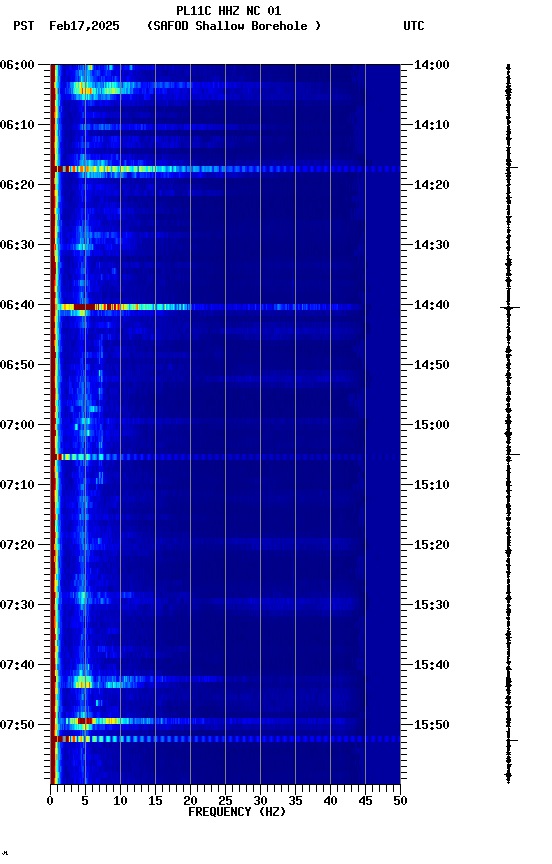Click the 06:10 PST time label
Screen dimensions: 552x864
(x=17, y=125)
